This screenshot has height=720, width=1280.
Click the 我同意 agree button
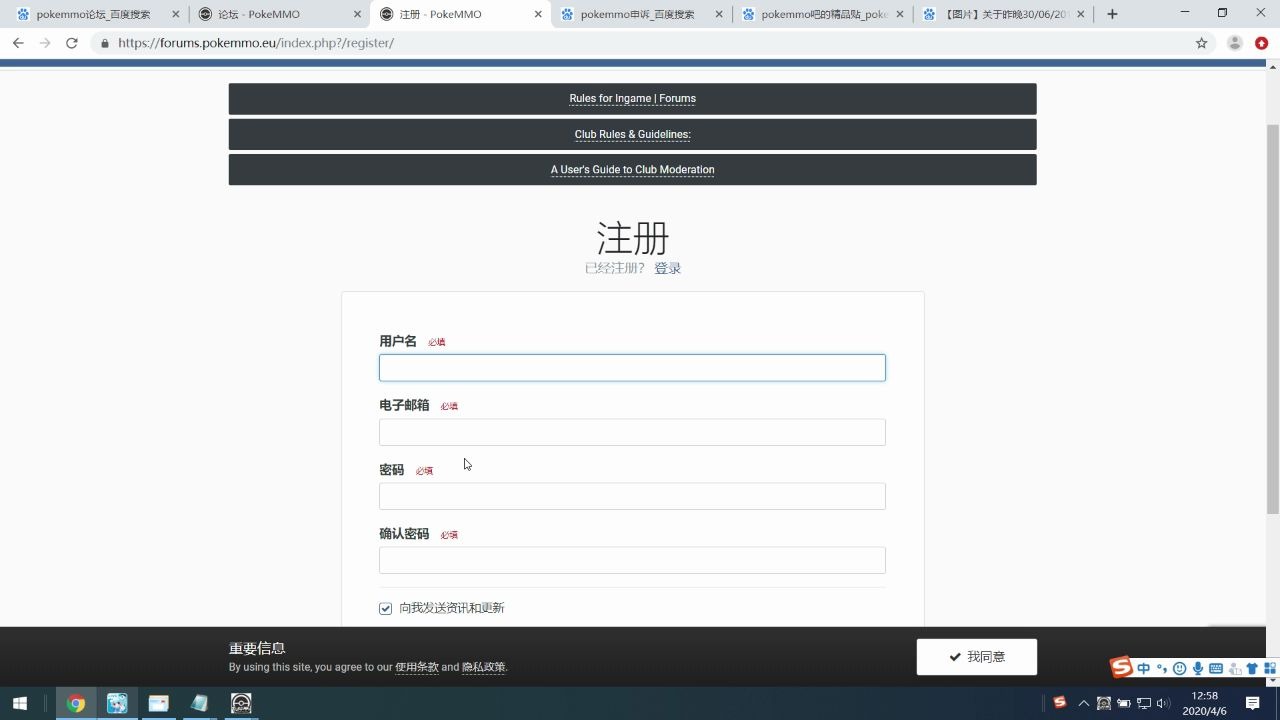click(x=976, y=657)
